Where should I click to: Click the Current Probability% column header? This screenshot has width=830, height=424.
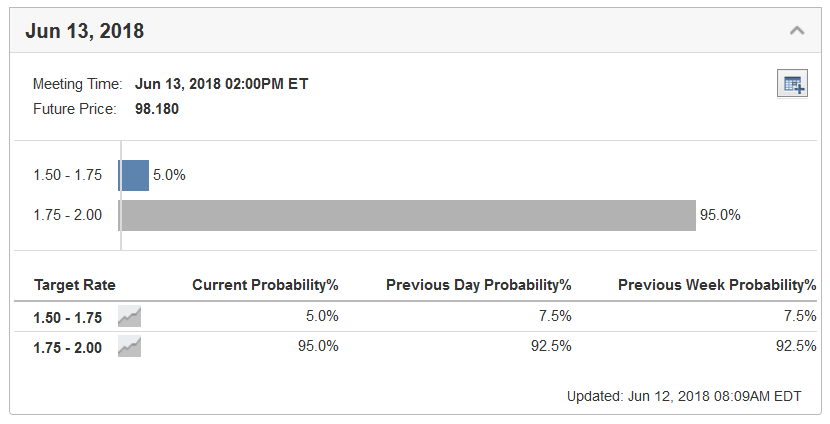point(265,285)
